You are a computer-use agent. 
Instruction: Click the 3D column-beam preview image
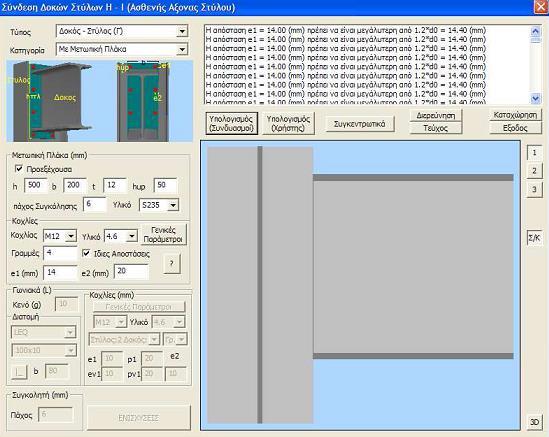(x=99, y=101)
